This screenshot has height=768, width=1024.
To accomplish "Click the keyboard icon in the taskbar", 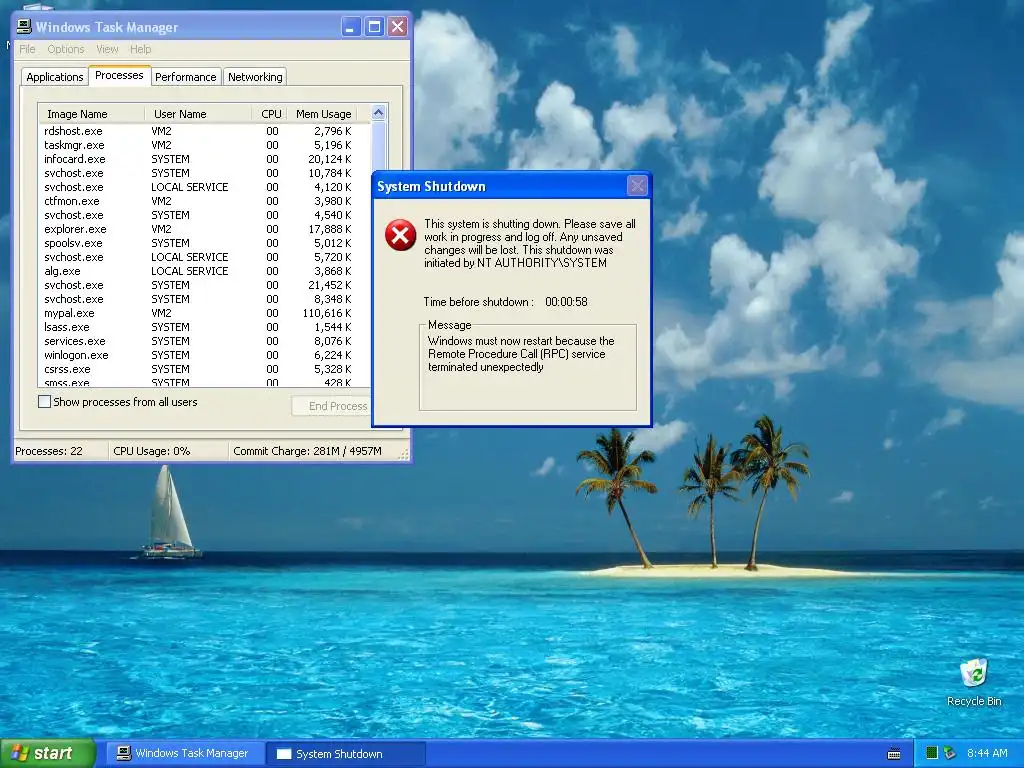I will point(894,754).
